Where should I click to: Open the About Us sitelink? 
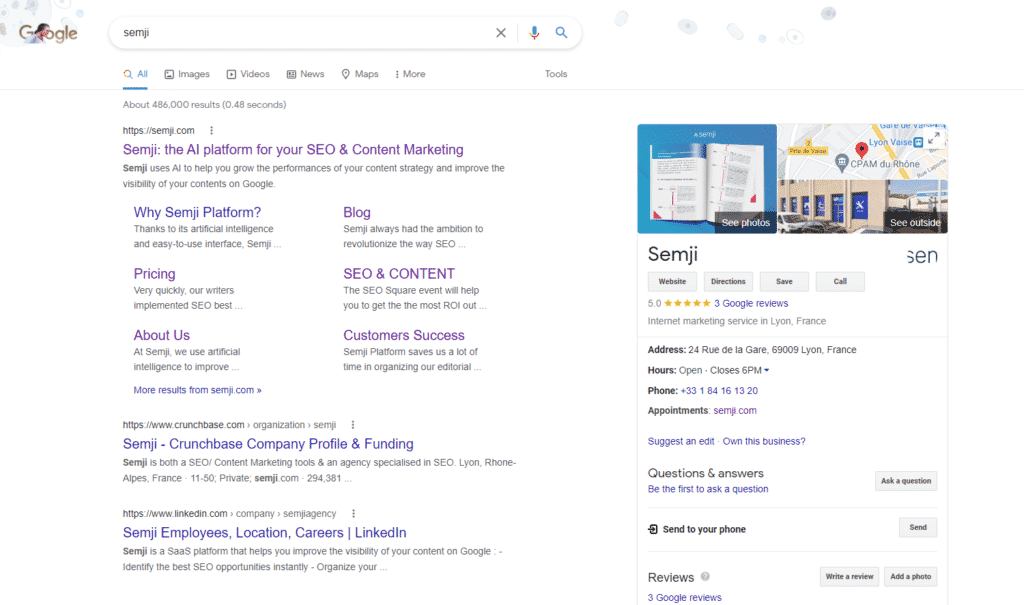click(x=161, y=335)
